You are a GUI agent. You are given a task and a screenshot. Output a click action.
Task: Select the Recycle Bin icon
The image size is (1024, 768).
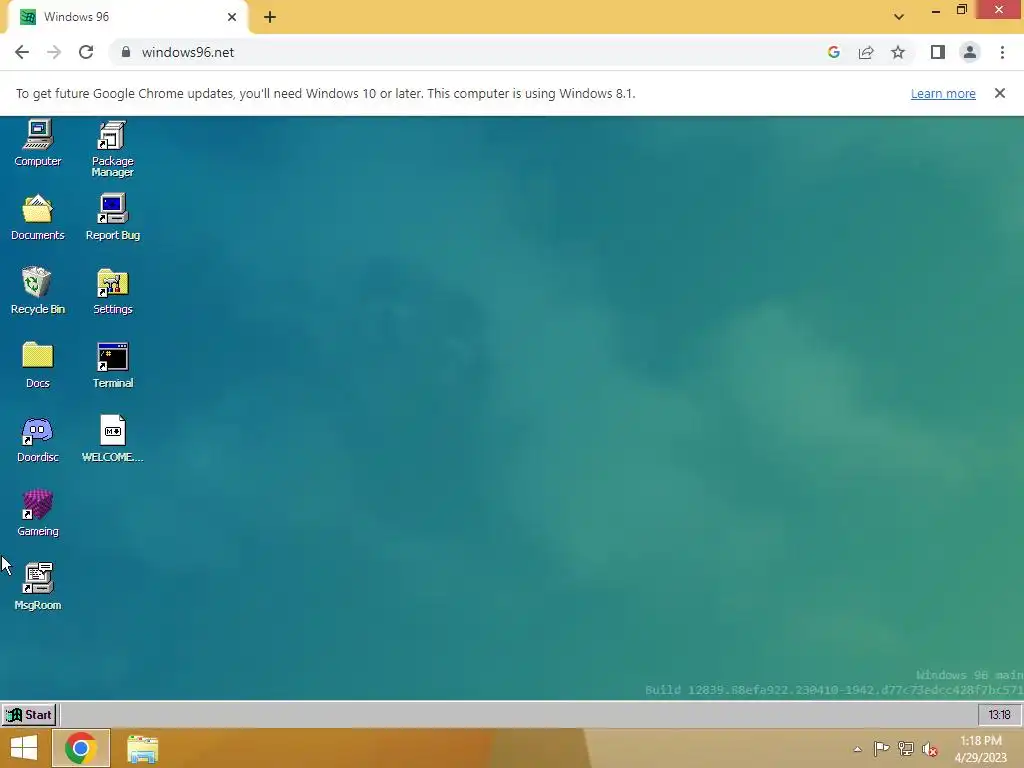pos(37,291)
